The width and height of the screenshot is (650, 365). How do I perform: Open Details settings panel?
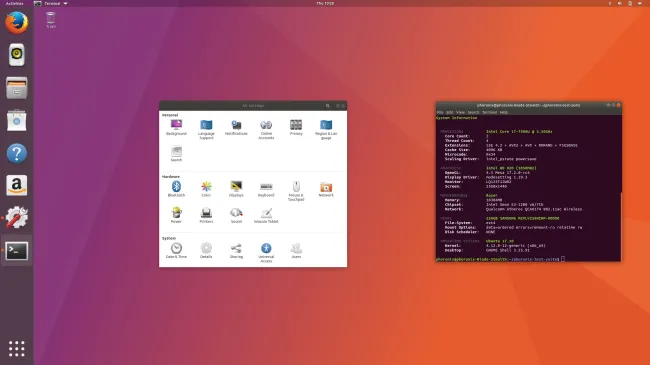(206, 251)
